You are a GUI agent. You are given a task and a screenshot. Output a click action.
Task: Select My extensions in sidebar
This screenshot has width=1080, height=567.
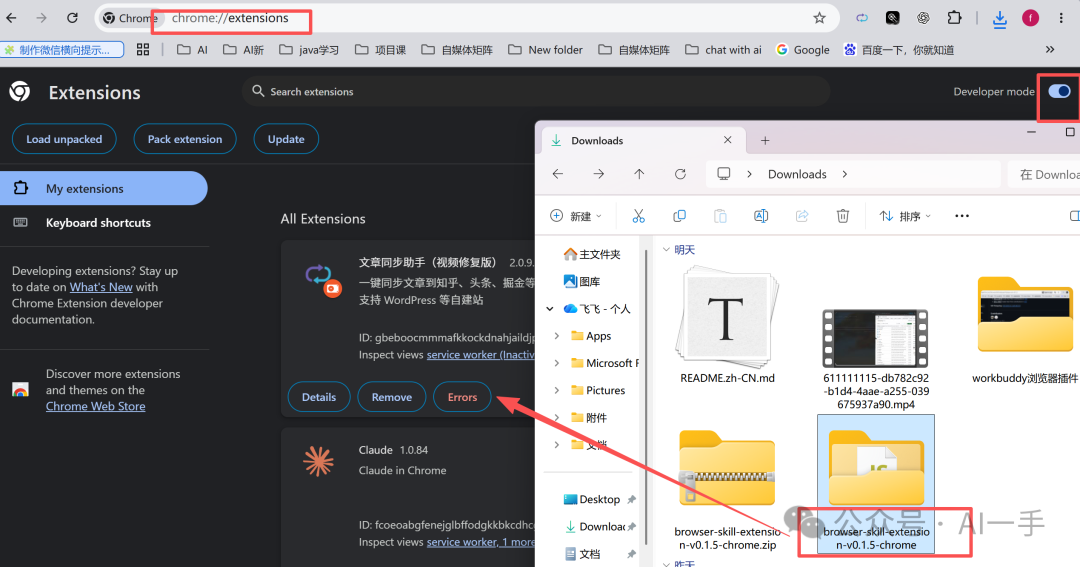click(103, 188)
